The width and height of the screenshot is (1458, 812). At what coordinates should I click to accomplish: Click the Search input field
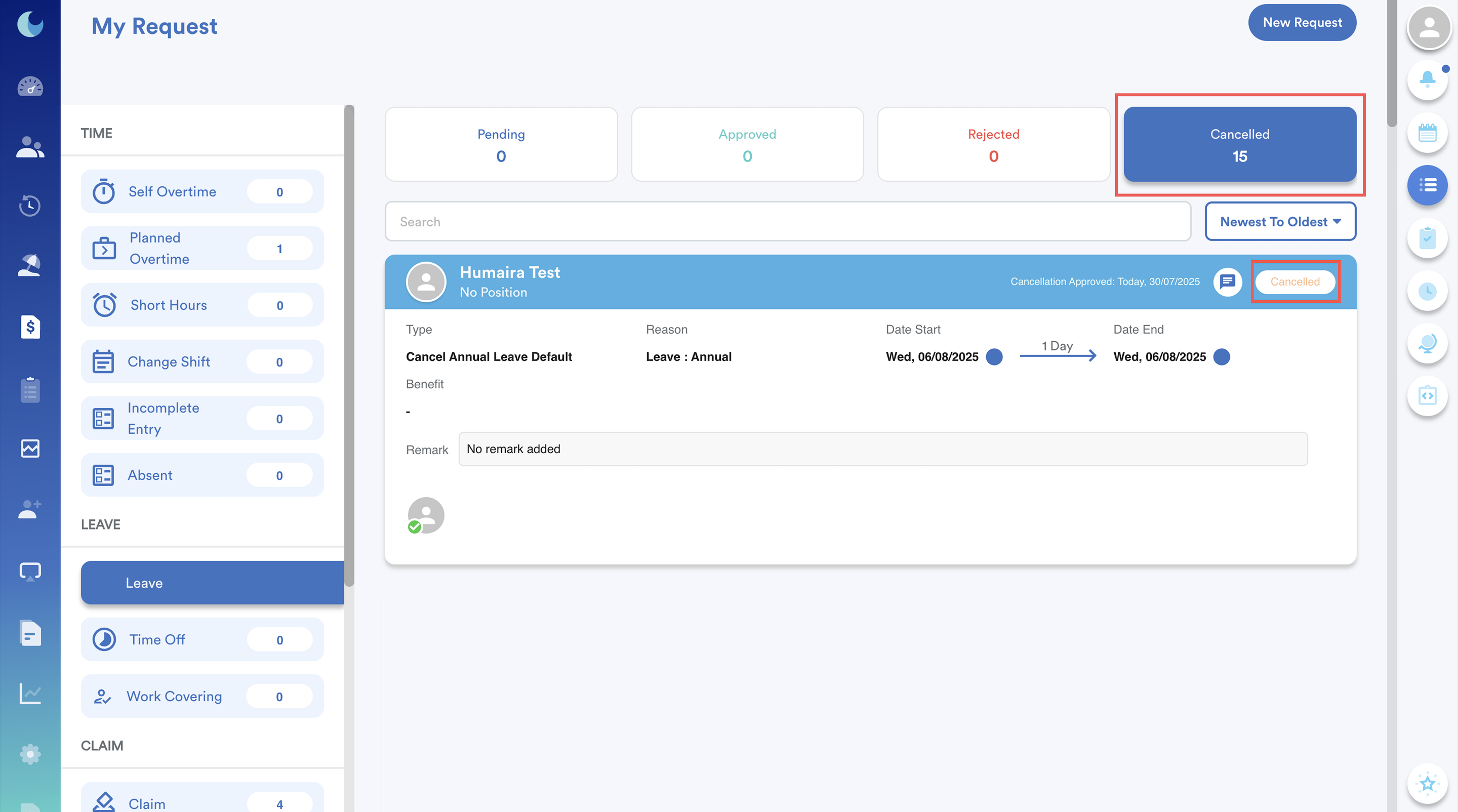pos(787,222)
